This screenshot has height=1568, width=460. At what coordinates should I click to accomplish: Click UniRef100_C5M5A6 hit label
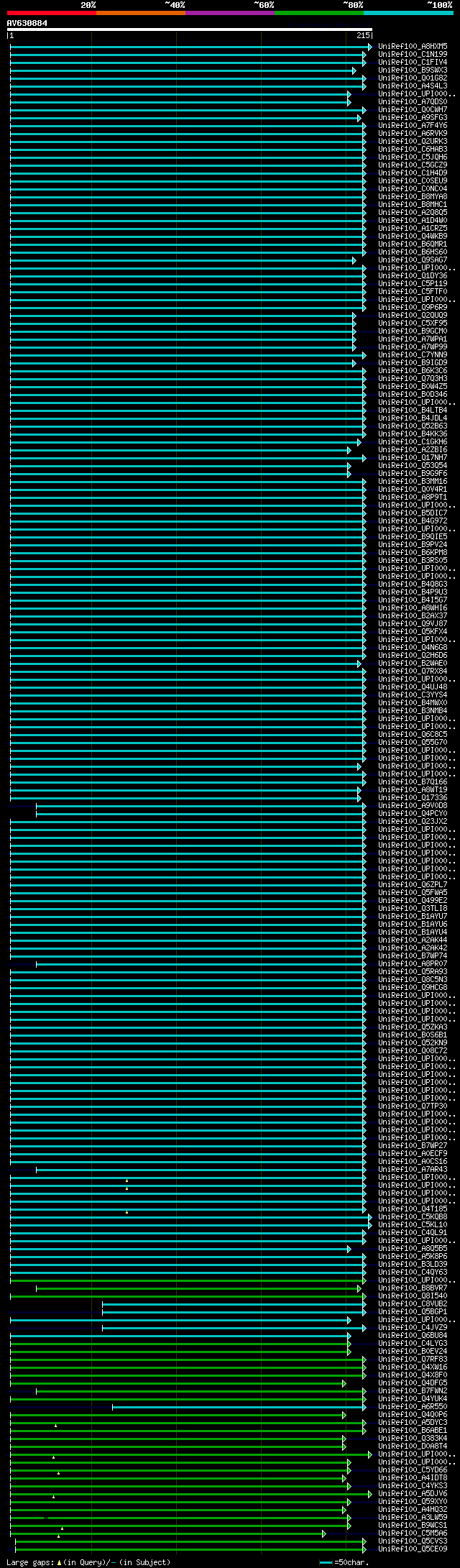point(413,1533)
